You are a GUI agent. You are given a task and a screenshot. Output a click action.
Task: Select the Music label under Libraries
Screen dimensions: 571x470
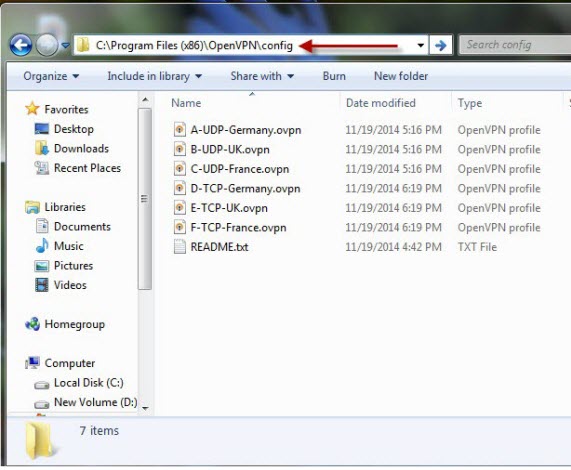click(x=69, y=246)
